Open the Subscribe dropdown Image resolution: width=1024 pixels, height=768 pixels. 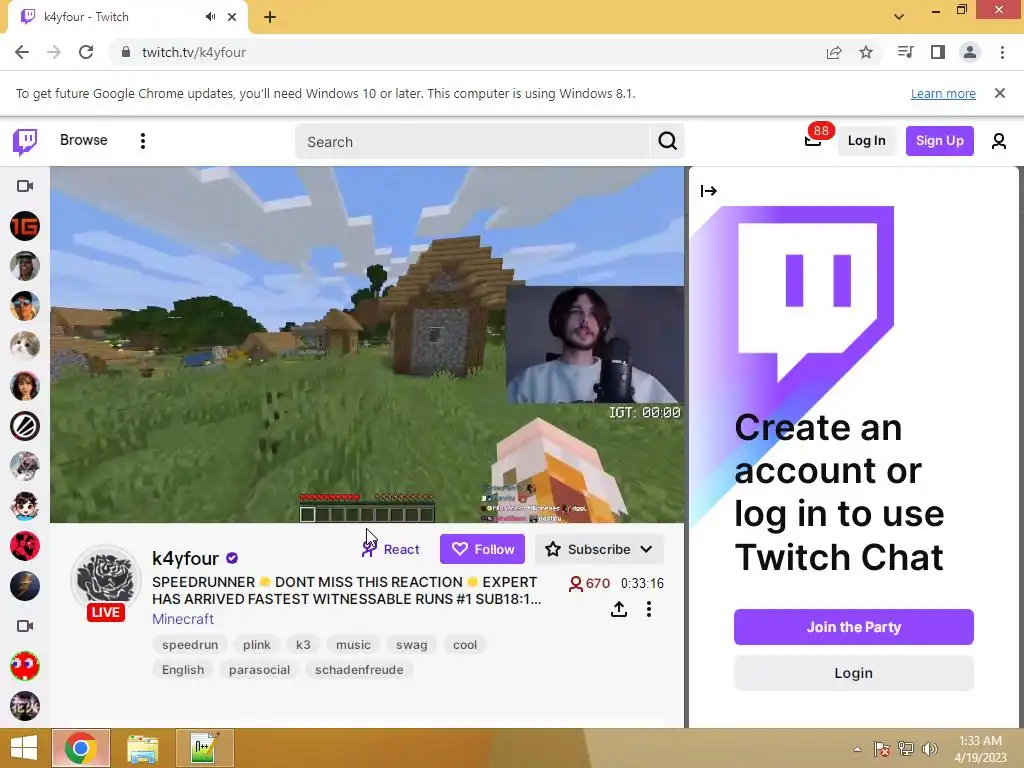click(599, 549)
